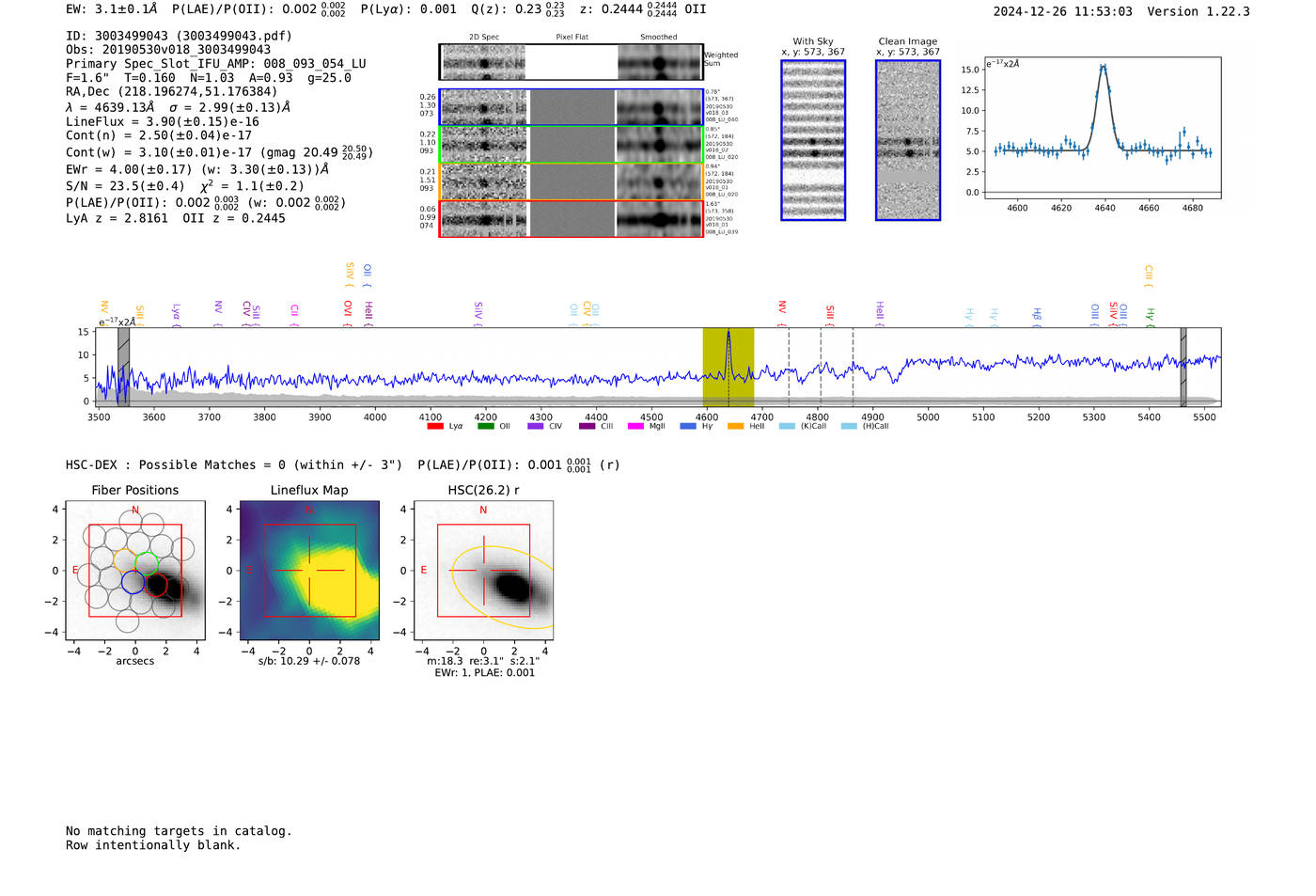Image resolution: width=1316 pixels, height=896 pixels.
Task: Select the yellow highlighted emission line region
Action: pos(728,367)
